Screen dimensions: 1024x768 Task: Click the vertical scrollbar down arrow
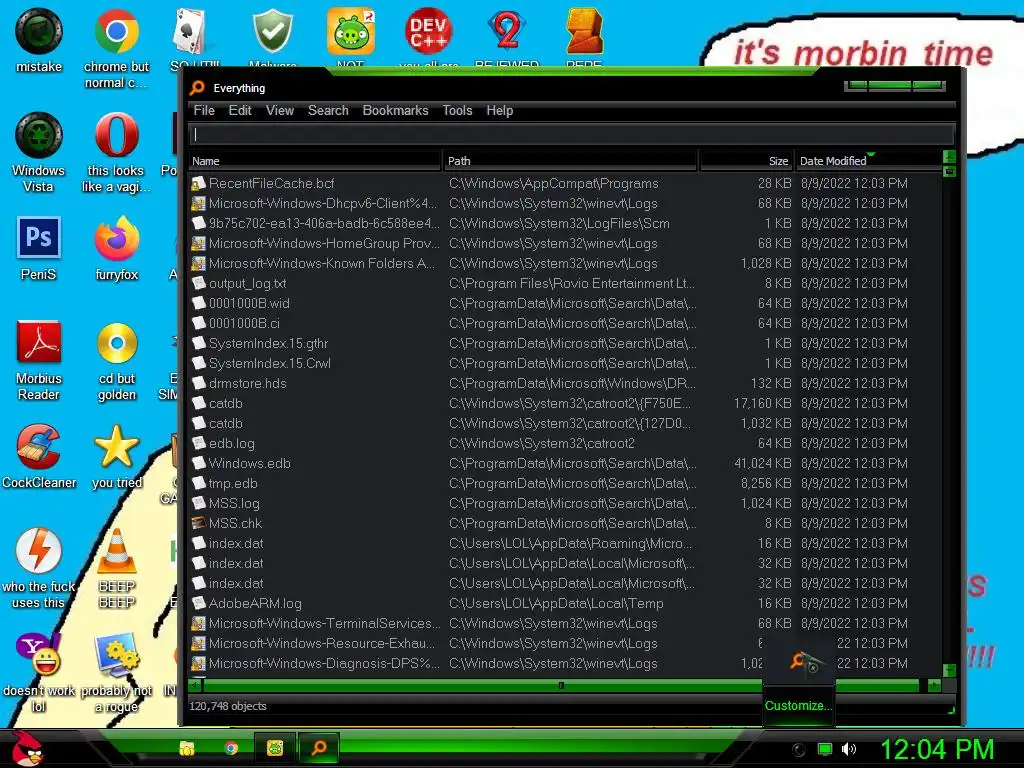950,671
